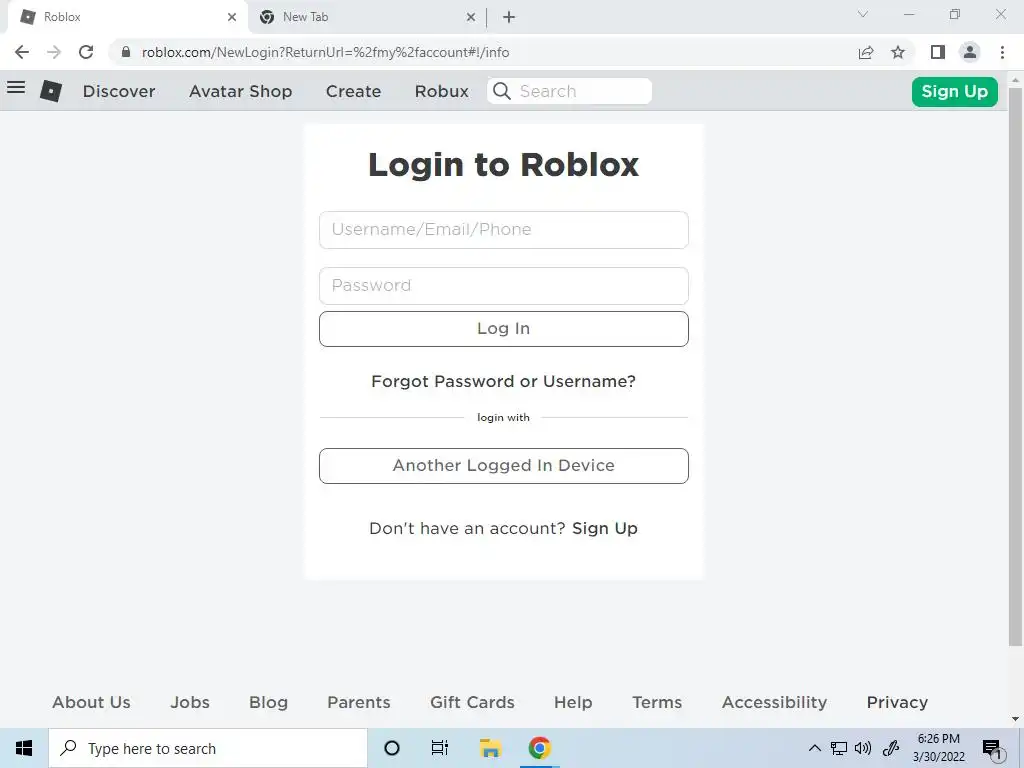
Task: Open the Roblox hamburger navigation menu
Action: point(16,87)
